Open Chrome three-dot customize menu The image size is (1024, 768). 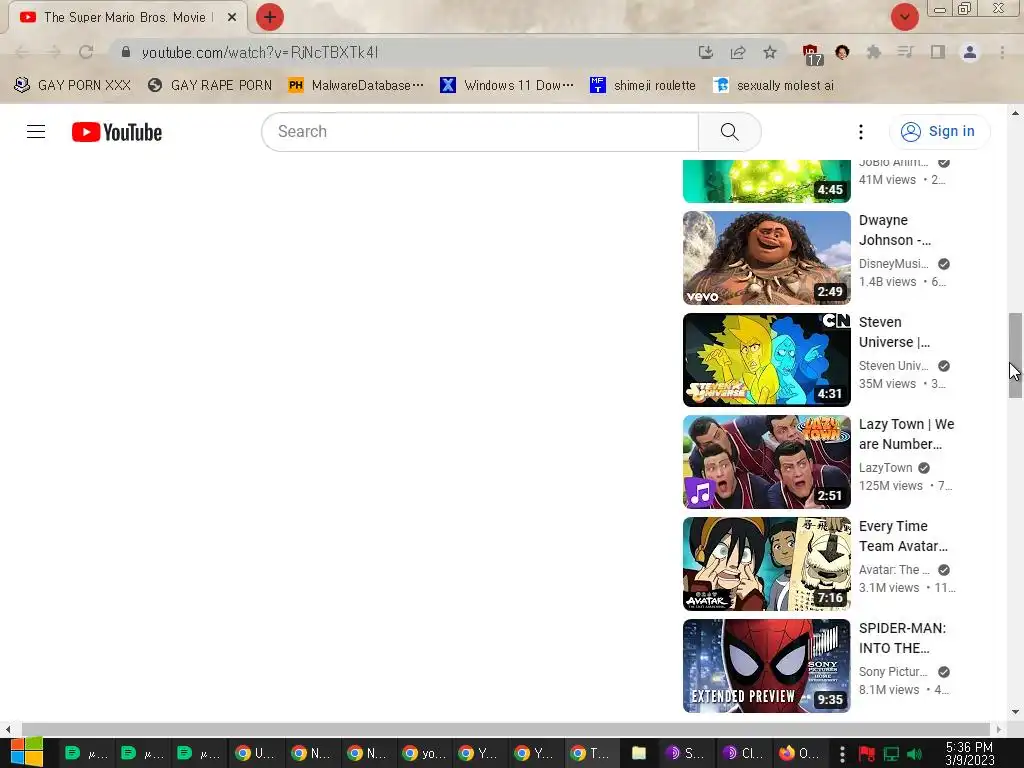[x=1002, y=52]
